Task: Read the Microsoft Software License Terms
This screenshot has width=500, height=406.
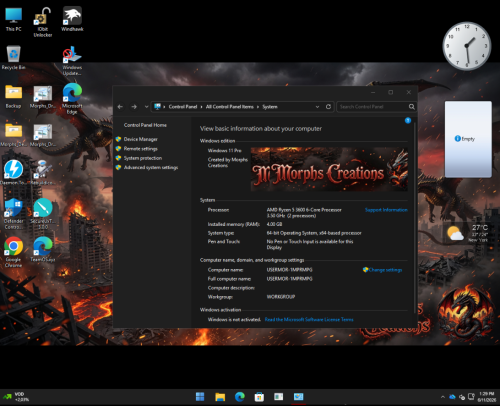Action: [309, 319]
